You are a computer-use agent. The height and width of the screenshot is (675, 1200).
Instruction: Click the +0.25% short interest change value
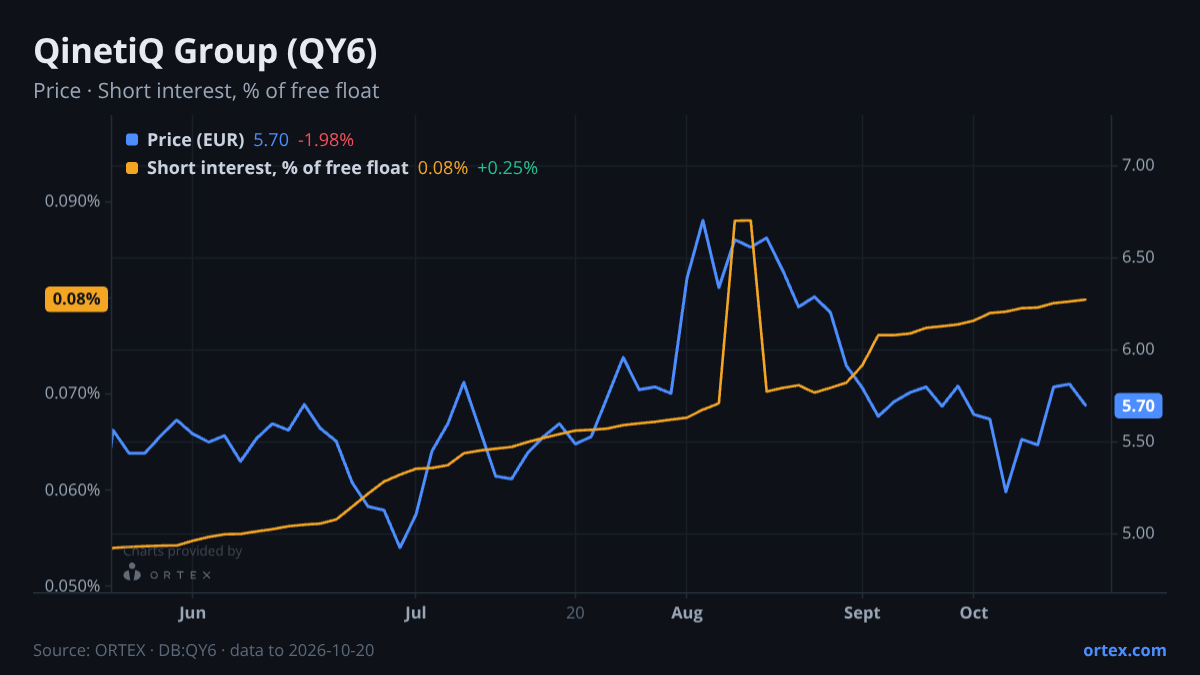(507, 168)
